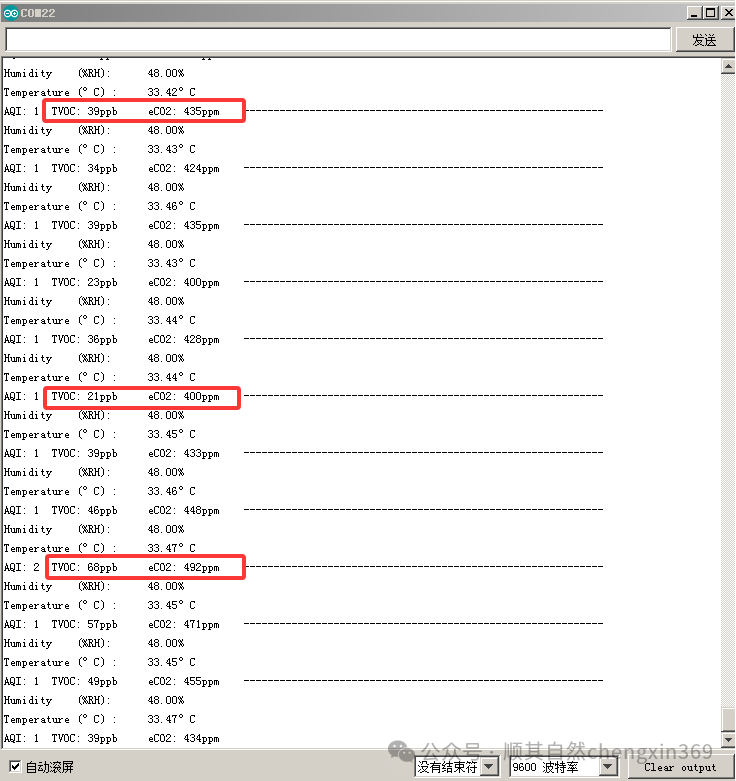Click the Temperature 33.47° C last line
736x781 pixels.
click(100, 719)
